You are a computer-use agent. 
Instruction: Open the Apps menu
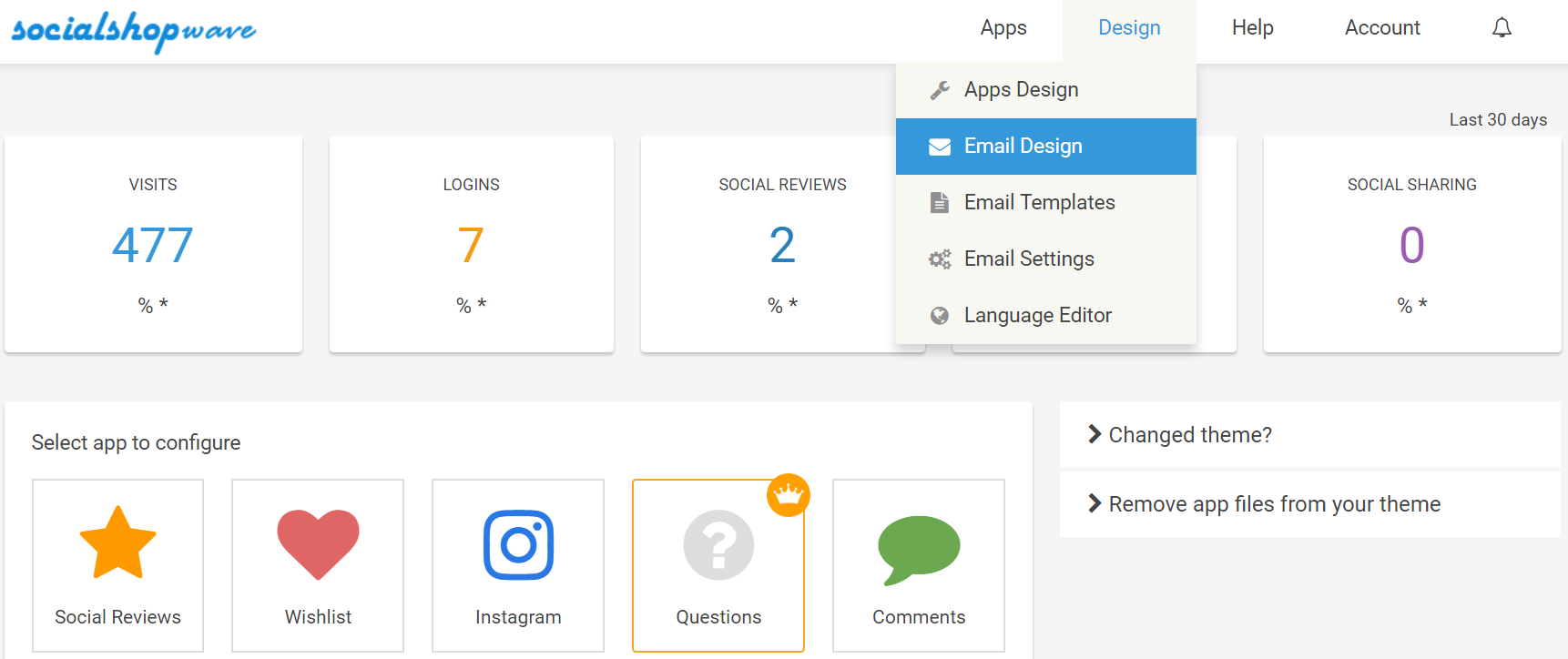[x=1003, y=28]
